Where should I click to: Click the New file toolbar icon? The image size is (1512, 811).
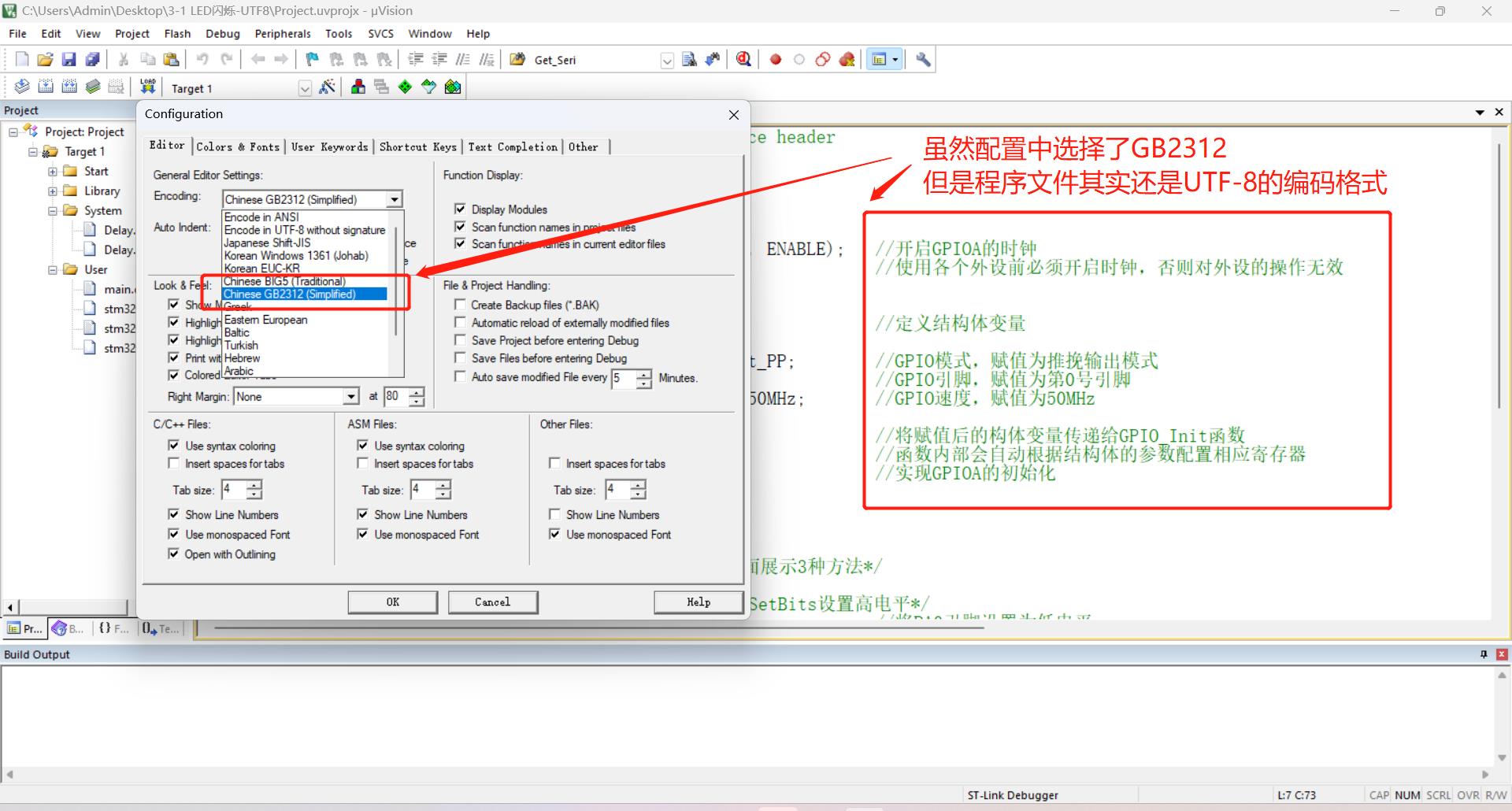[22, 59]
